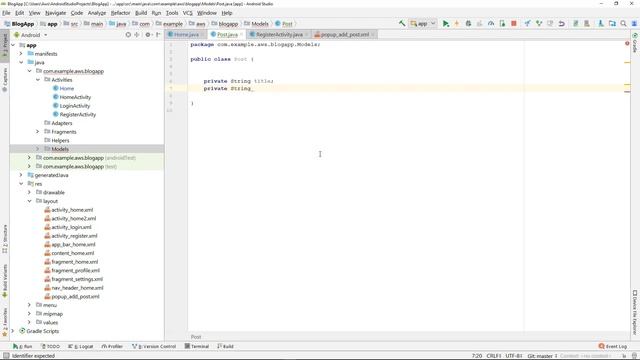Click the UTF-8 encoding status entry
Viewport: 640px width, 360px height.
click(x=513, y=356)
